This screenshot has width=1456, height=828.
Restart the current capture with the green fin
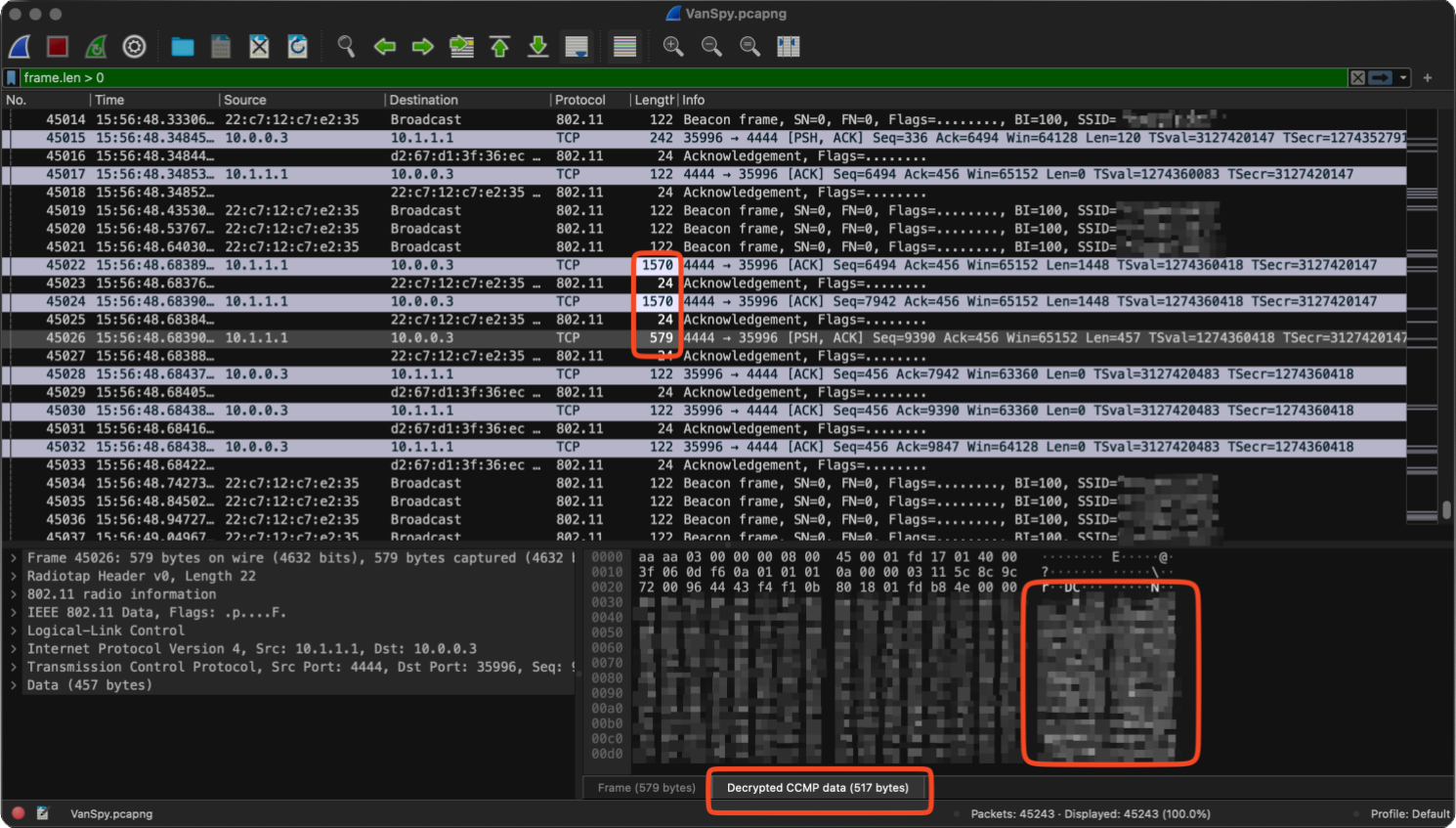click(96, 46)
